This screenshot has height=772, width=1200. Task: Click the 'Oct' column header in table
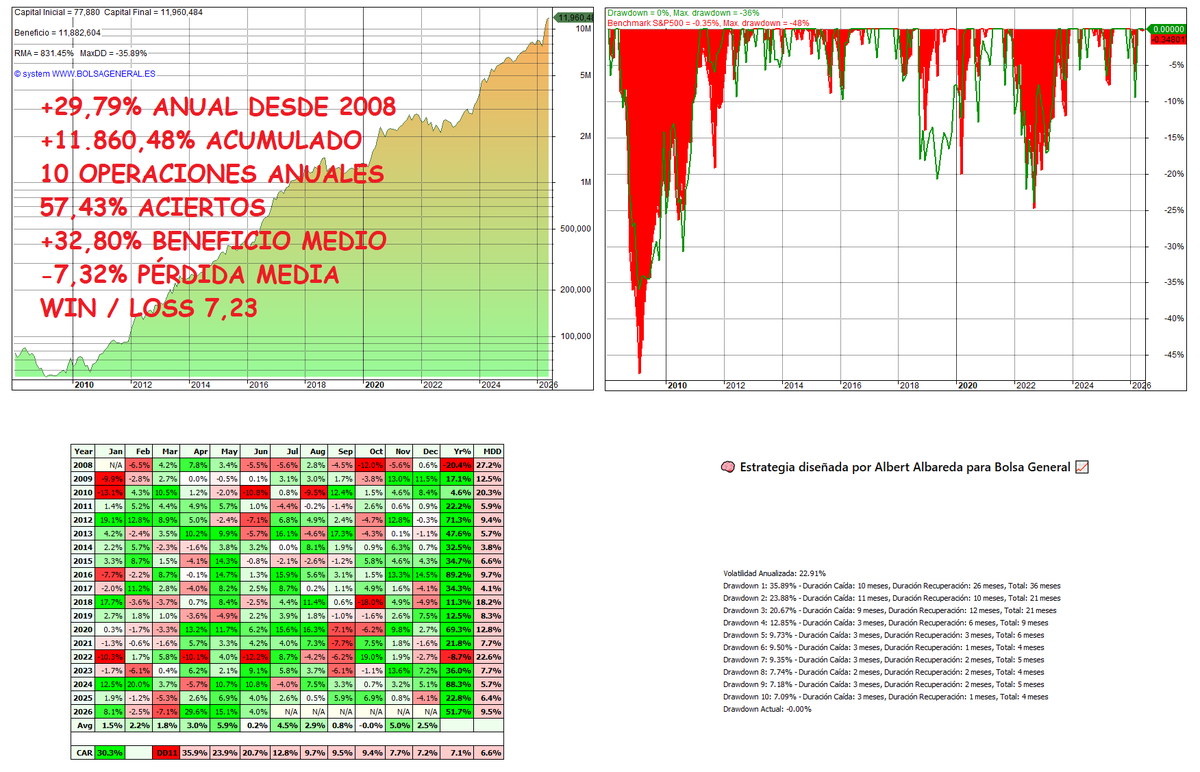click(370, 451)
